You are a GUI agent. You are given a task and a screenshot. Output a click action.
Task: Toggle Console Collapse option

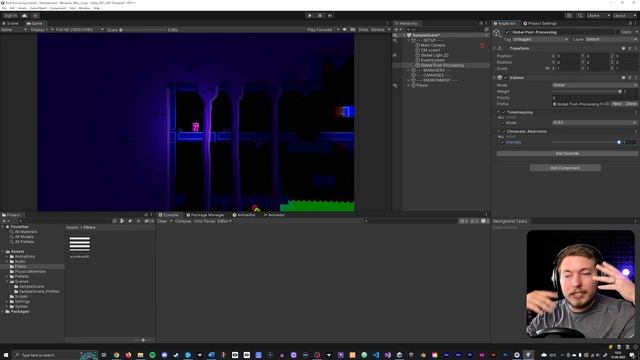[x=183, y=221]
